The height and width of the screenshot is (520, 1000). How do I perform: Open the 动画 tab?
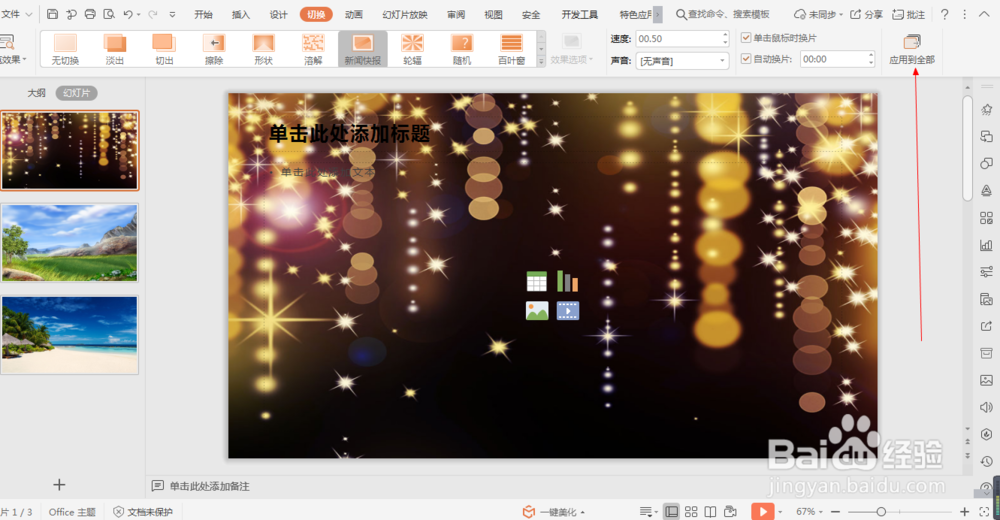[353, 14]
